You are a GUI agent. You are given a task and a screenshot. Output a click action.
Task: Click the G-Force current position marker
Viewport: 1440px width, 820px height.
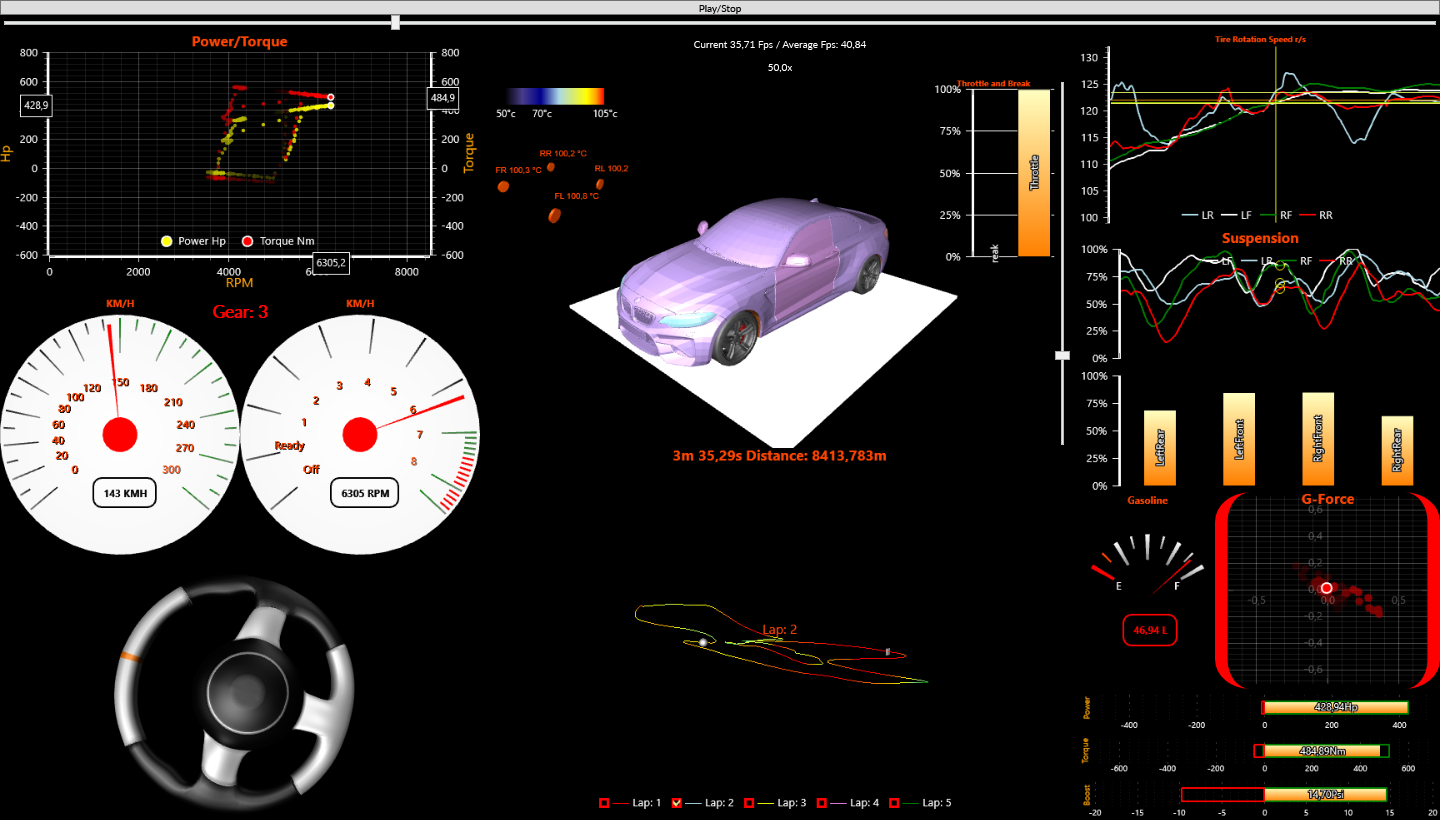click(x=1326, y=589)
